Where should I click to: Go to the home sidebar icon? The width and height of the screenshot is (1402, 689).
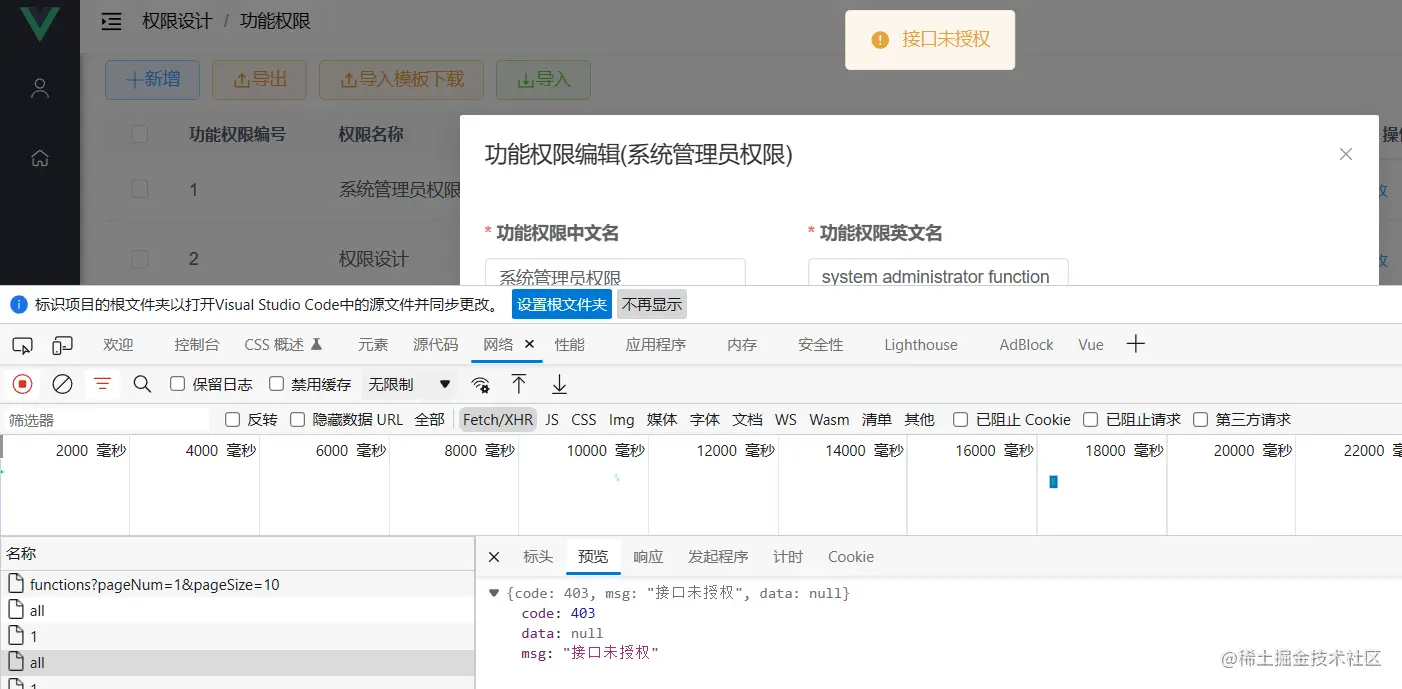pyautogui.click(x=40, y=158)
